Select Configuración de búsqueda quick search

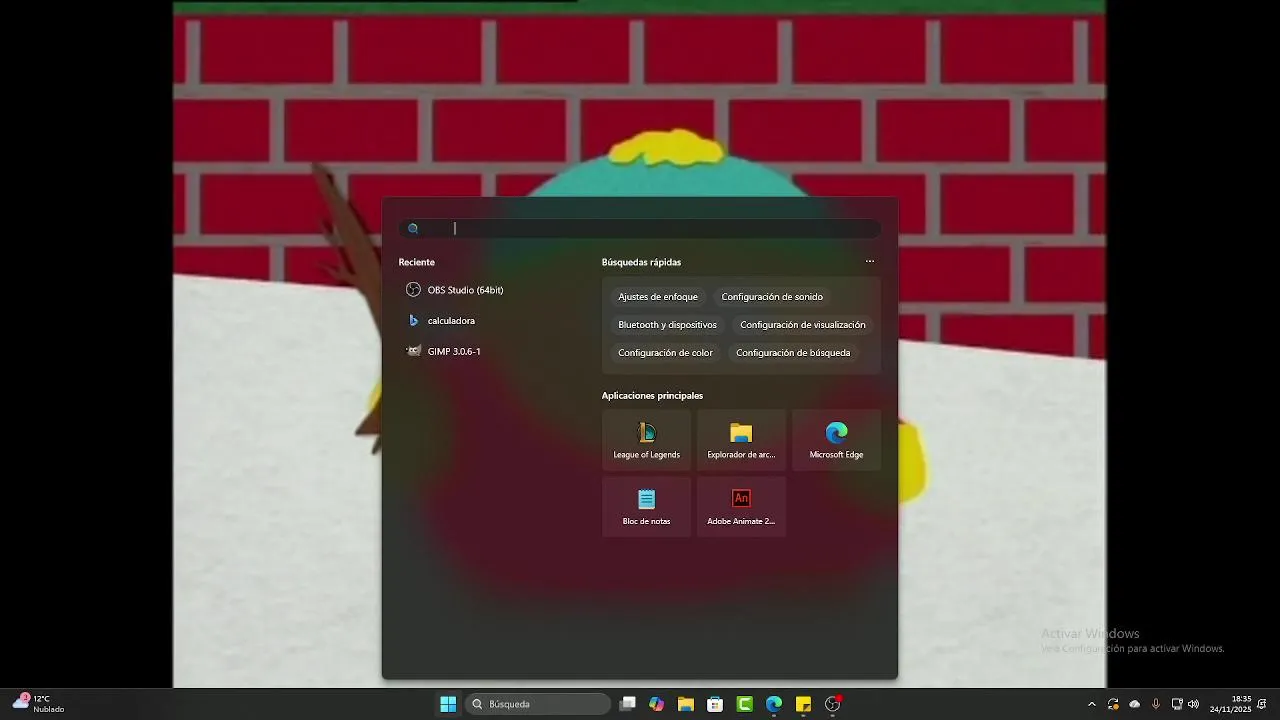tap(793, 353)
